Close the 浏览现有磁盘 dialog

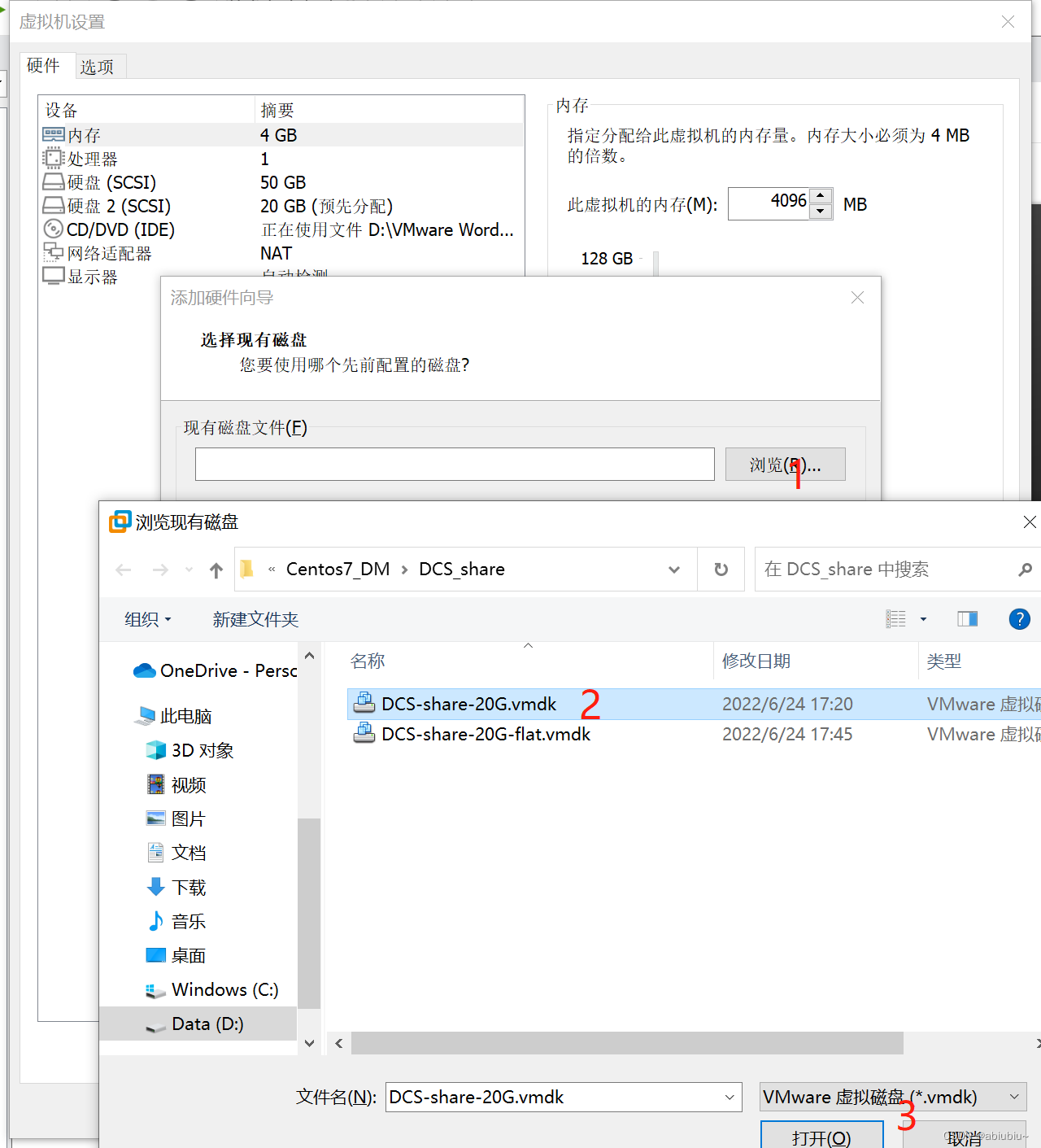pos(1030,522)
